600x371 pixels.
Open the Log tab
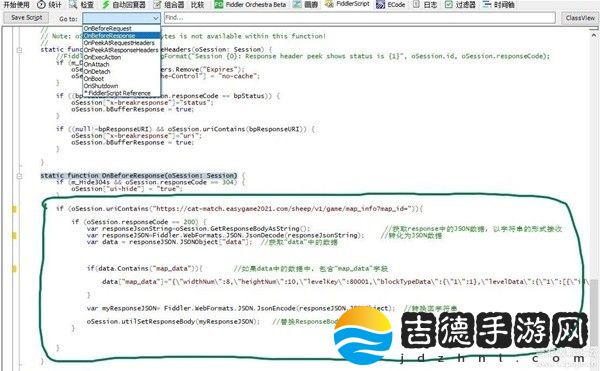tap(426, 5)
